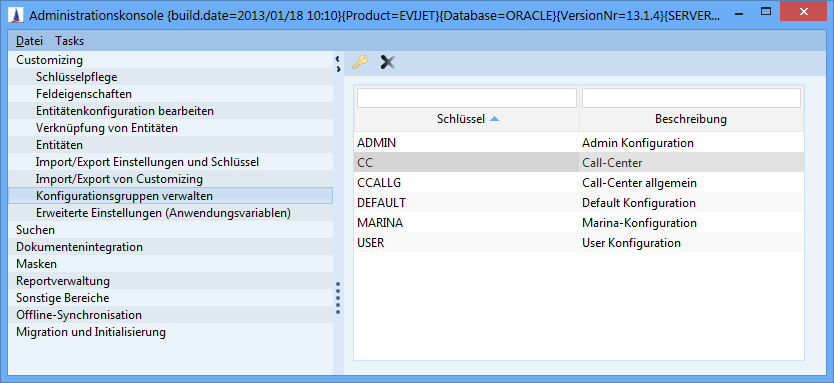
Task: Open Erweiterte Einstellungen (Anwendungsvariablen)
Action: pos(171,213)
